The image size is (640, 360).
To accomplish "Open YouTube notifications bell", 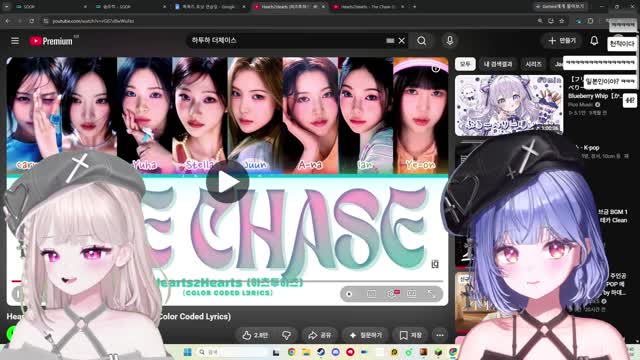I will pyautogui.click(x=594, y=40).
